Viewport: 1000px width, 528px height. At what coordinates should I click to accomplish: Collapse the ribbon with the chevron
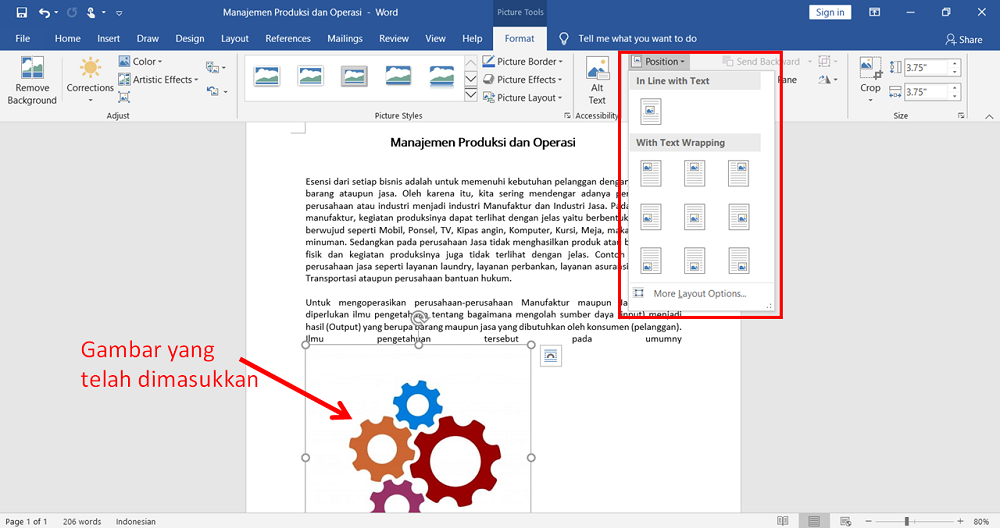coord(989,116)
